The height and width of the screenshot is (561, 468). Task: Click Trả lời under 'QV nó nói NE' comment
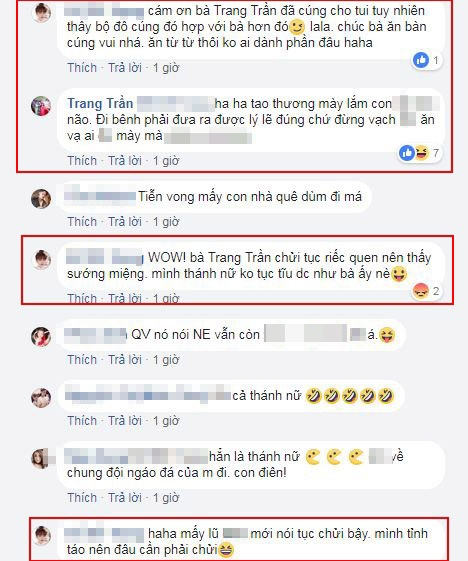125,360
